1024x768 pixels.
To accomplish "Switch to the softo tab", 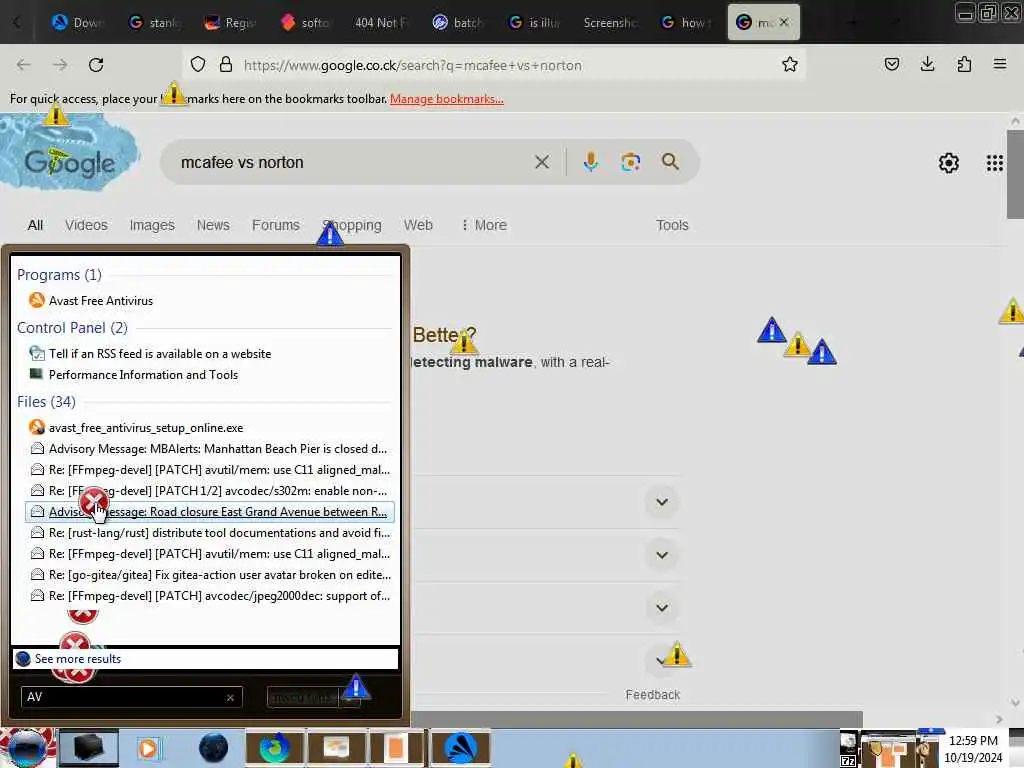I will (306, 23).
